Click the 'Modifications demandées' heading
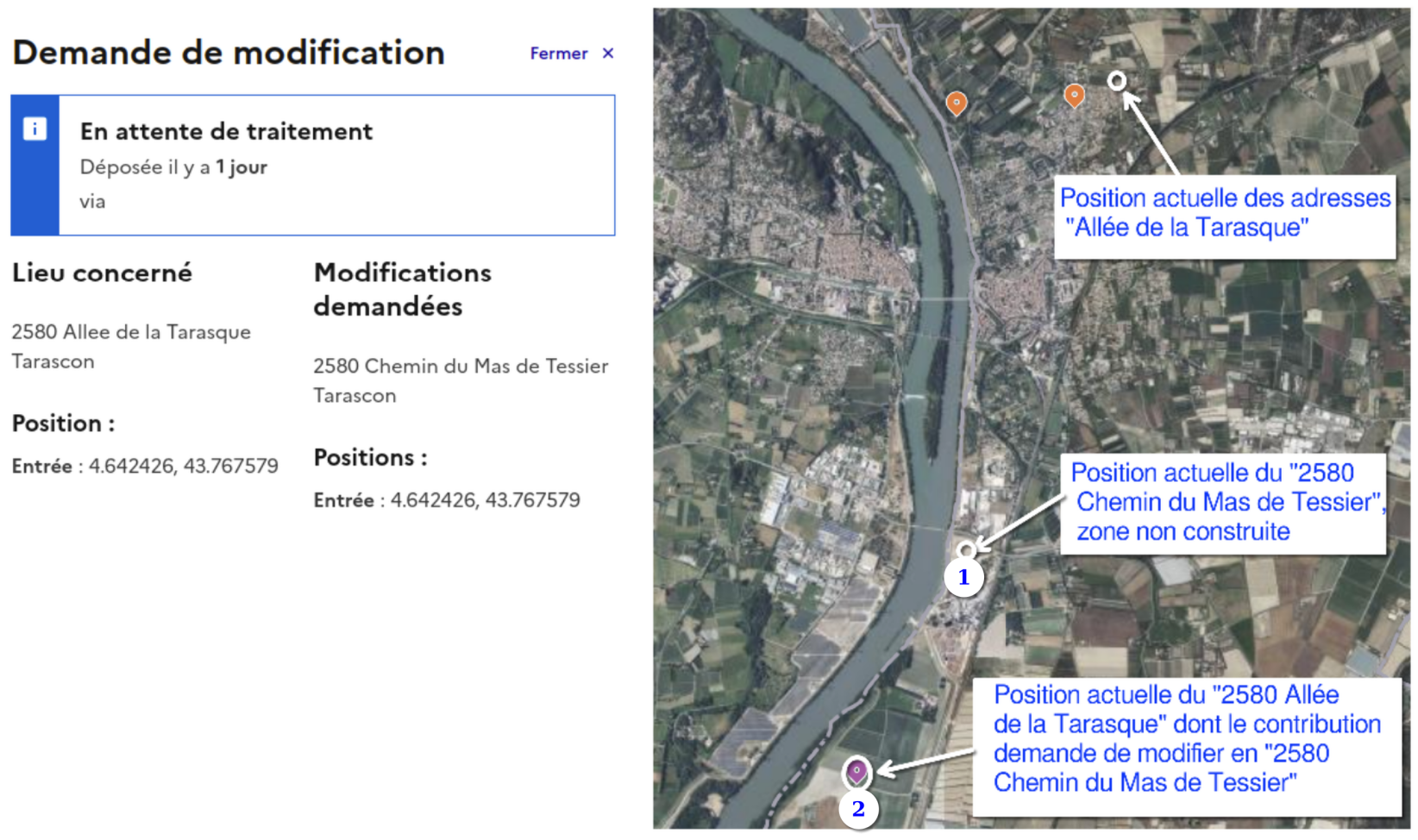 coord(402,289)
